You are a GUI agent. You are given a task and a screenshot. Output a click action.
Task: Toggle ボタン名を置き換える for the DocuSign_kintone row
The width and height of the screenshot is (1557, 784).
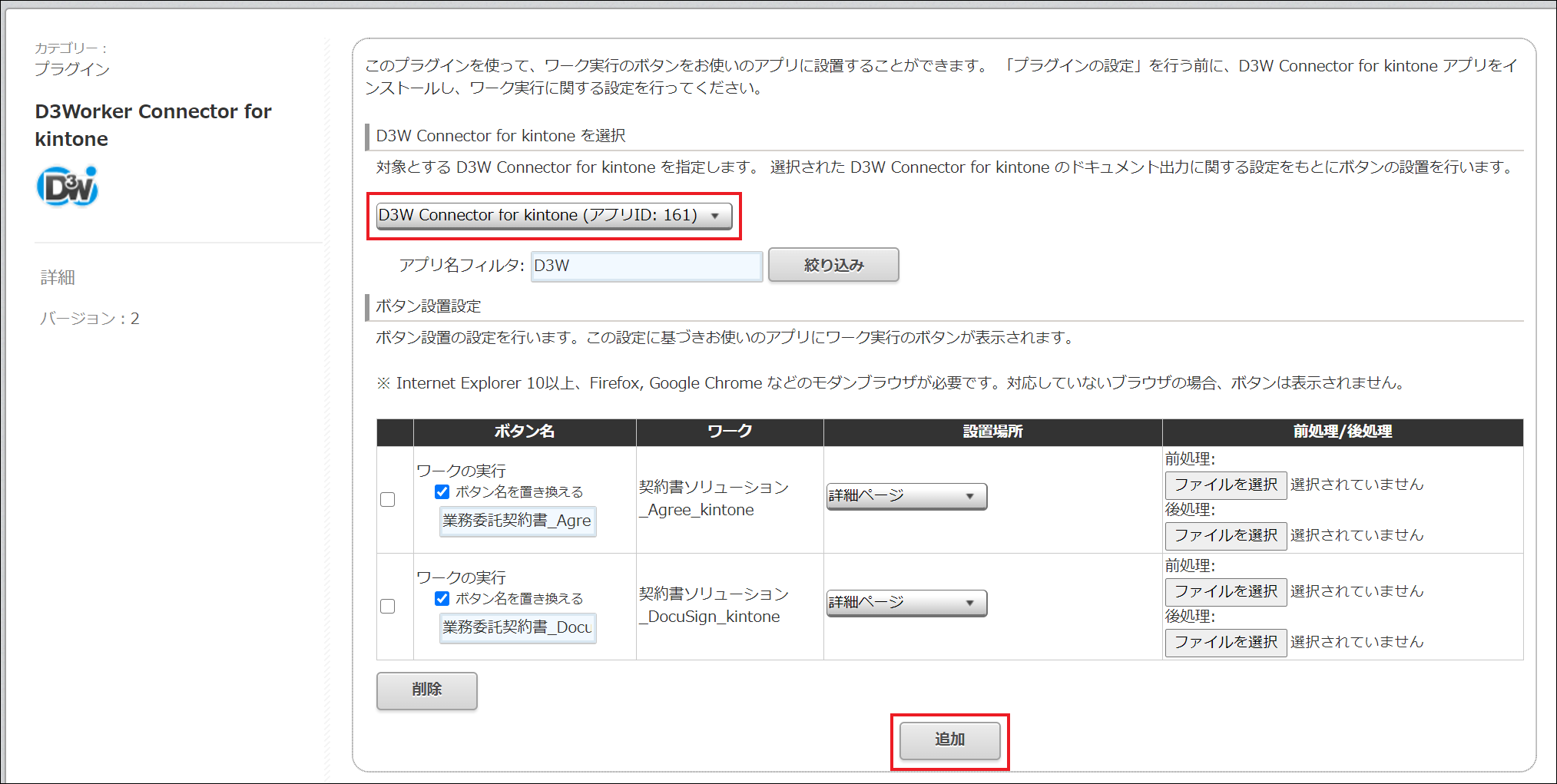442,598
